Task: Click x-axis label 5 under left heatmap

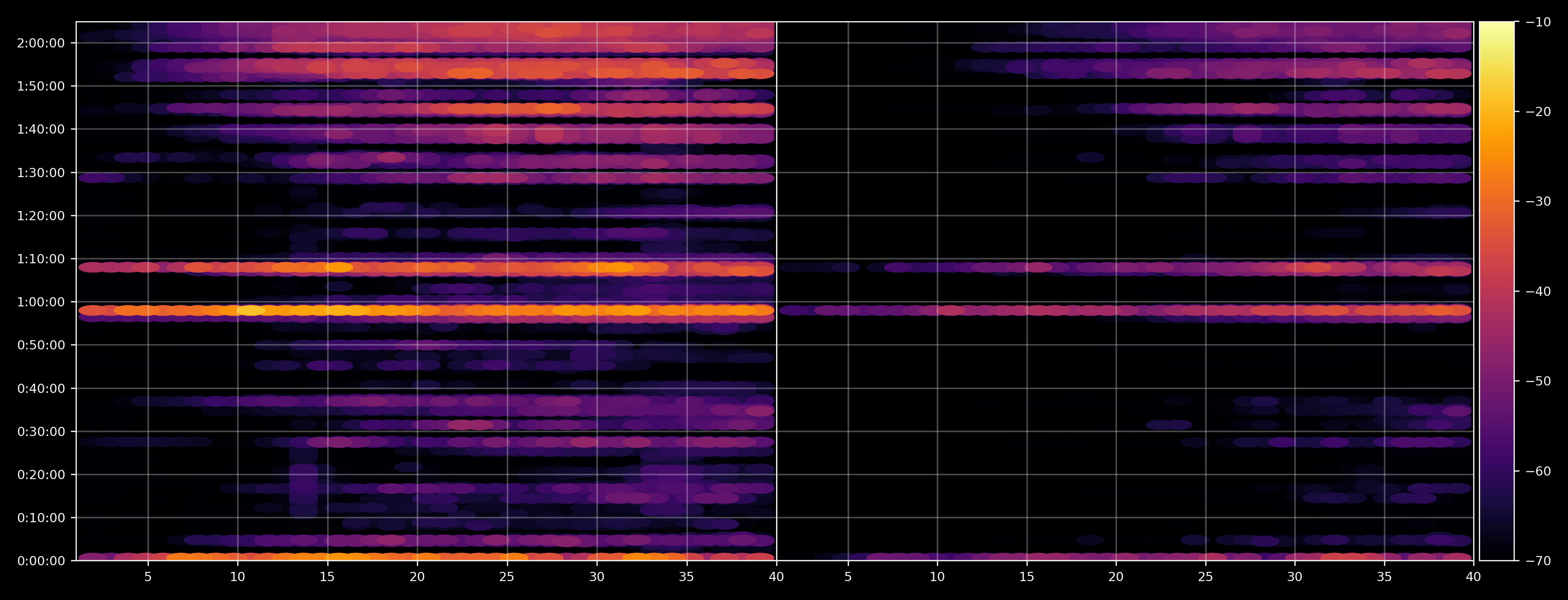Action: tap(148, 577)
